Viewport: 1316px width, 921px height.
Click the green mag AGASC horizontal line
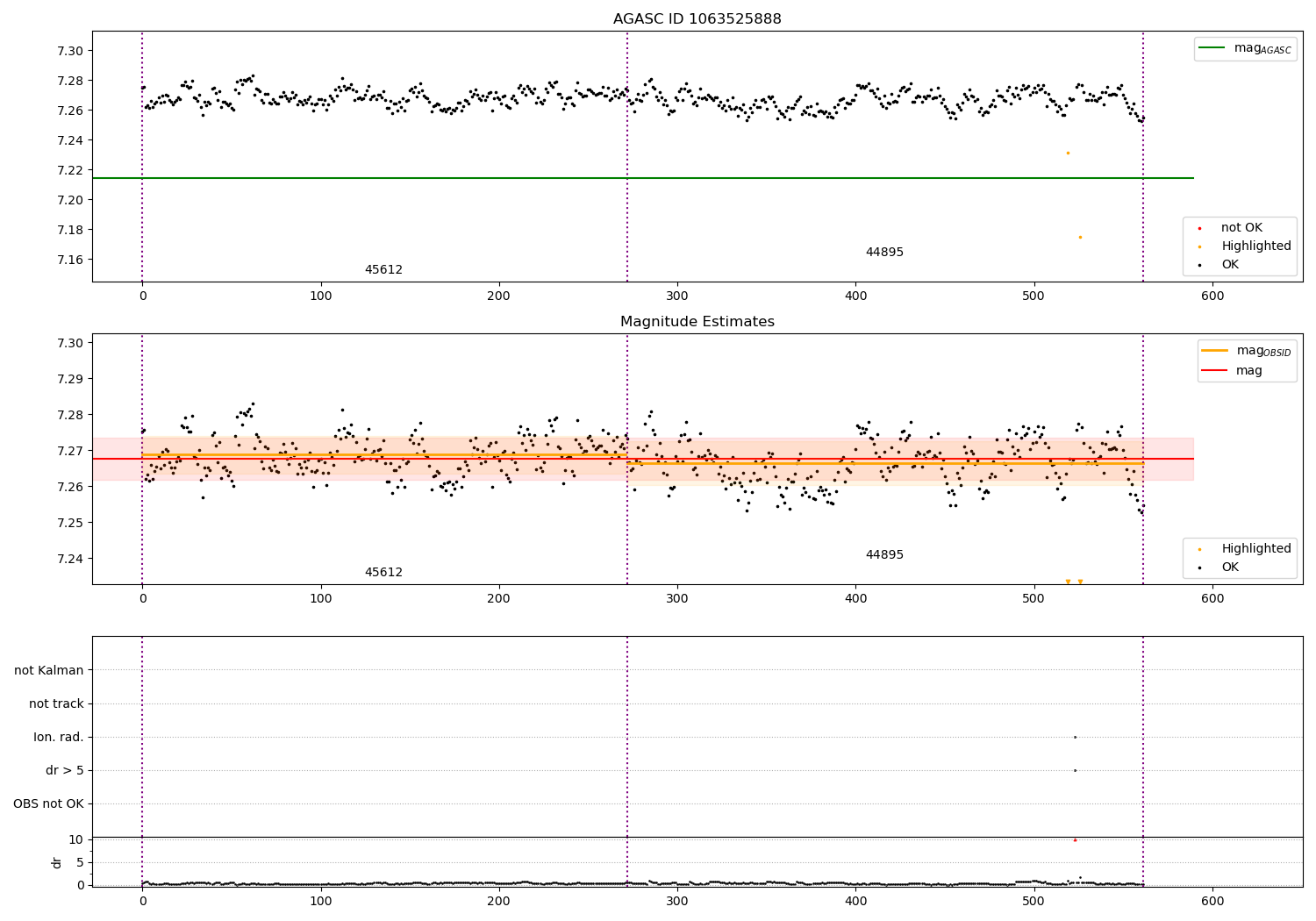(643, 178)
